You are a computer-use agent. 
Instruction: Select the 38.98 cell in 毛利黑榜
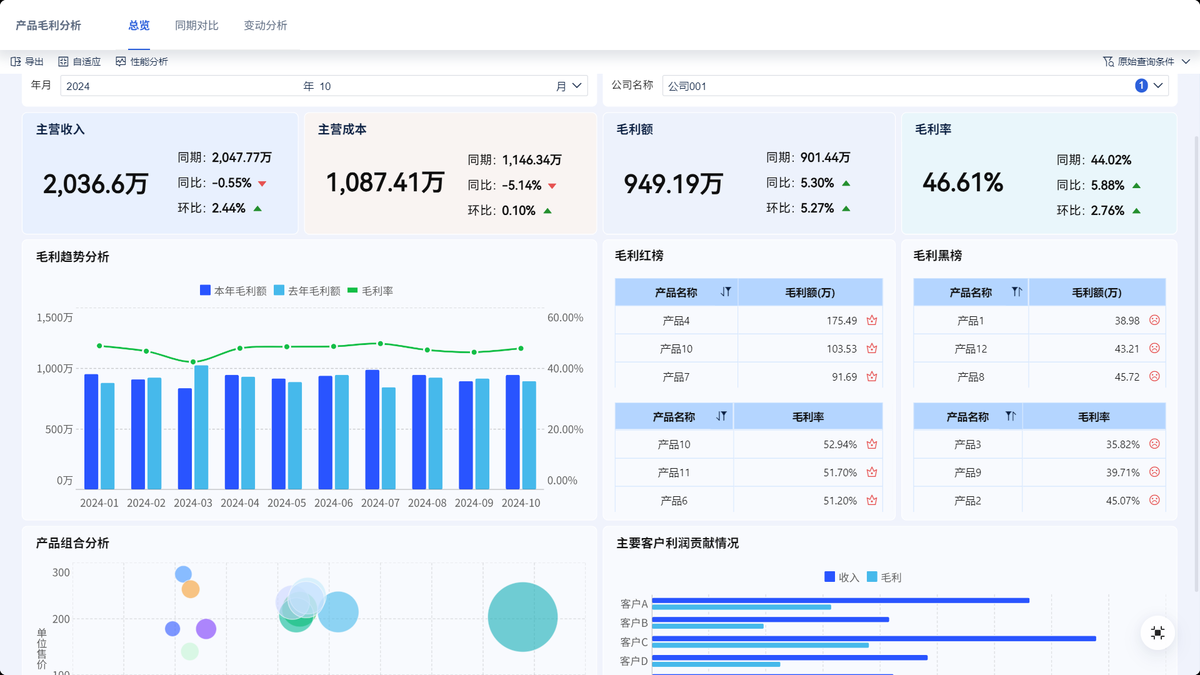click(1097, 321)
